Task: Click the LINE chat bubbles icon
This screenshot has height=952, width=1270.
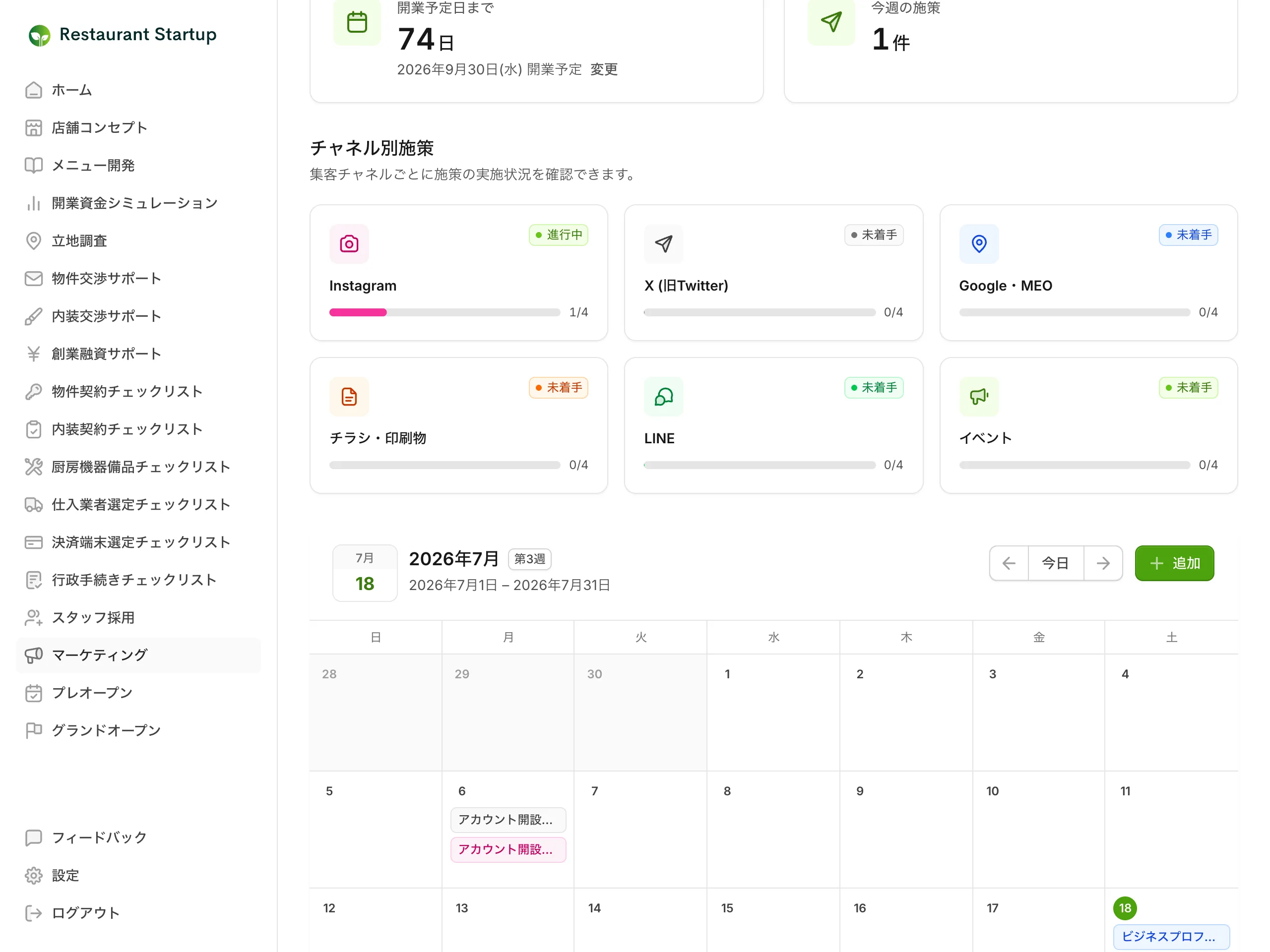Action: (x=664, y=397)
